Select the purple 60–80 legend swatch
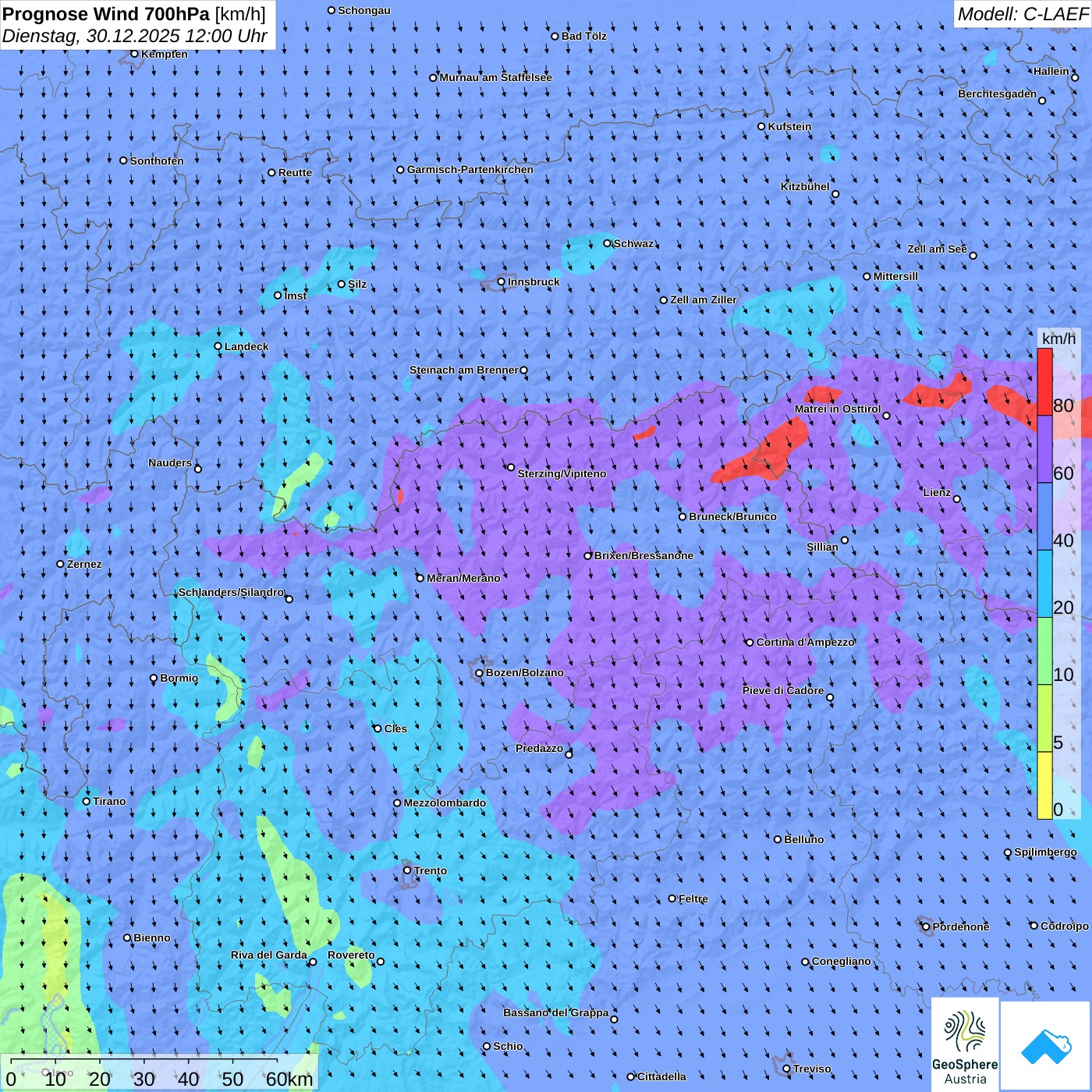This screenshot has width=1092, height=1092. pyautogui.click(x=1044, y=449)
